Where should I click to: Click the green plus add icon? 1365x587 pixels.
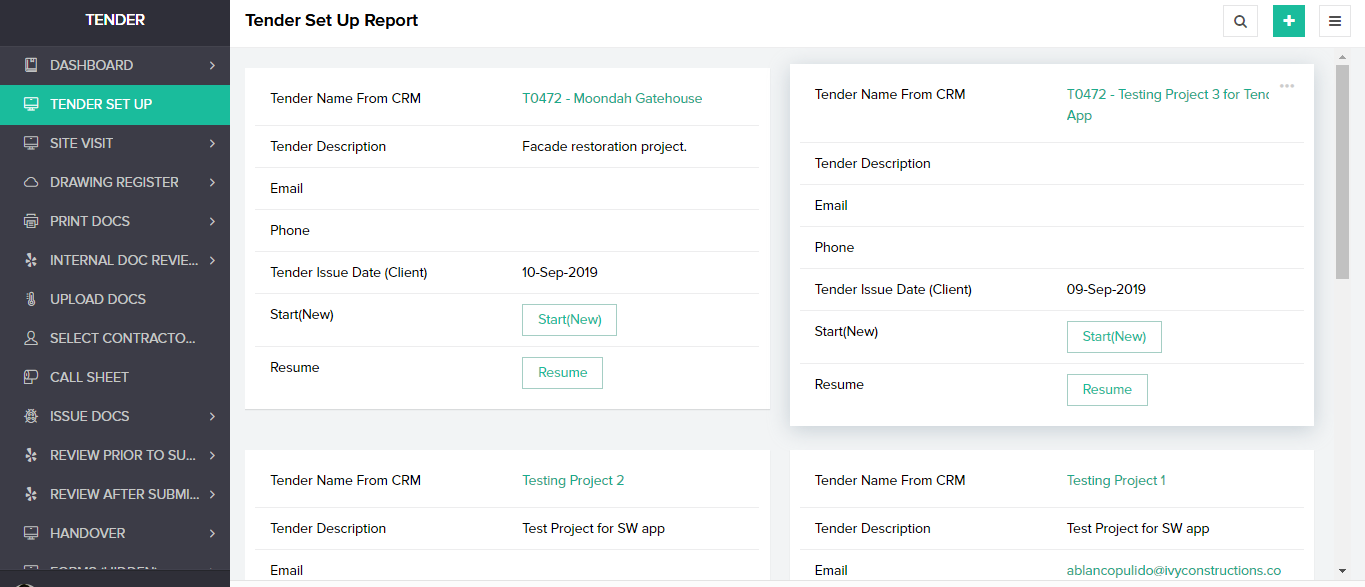point(1288,21)
